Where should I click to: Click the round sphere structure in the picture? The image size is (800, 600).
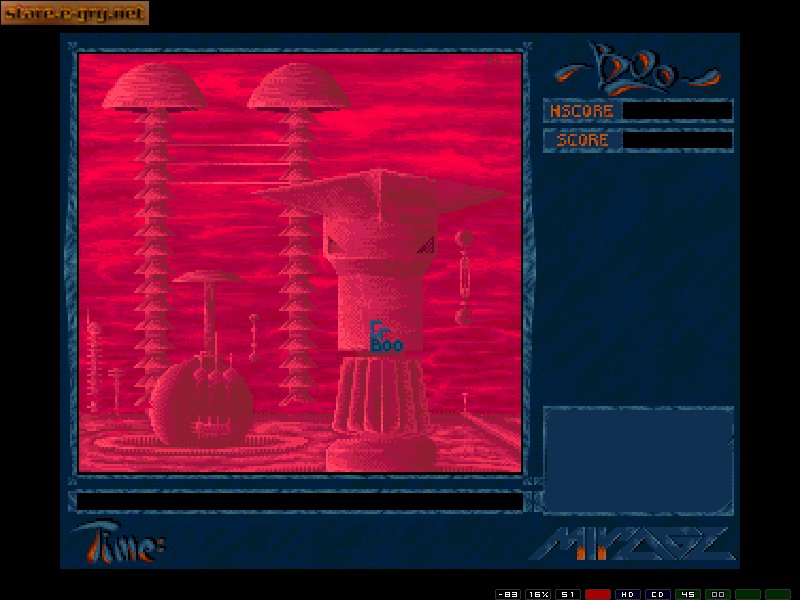tap(201, 402)
